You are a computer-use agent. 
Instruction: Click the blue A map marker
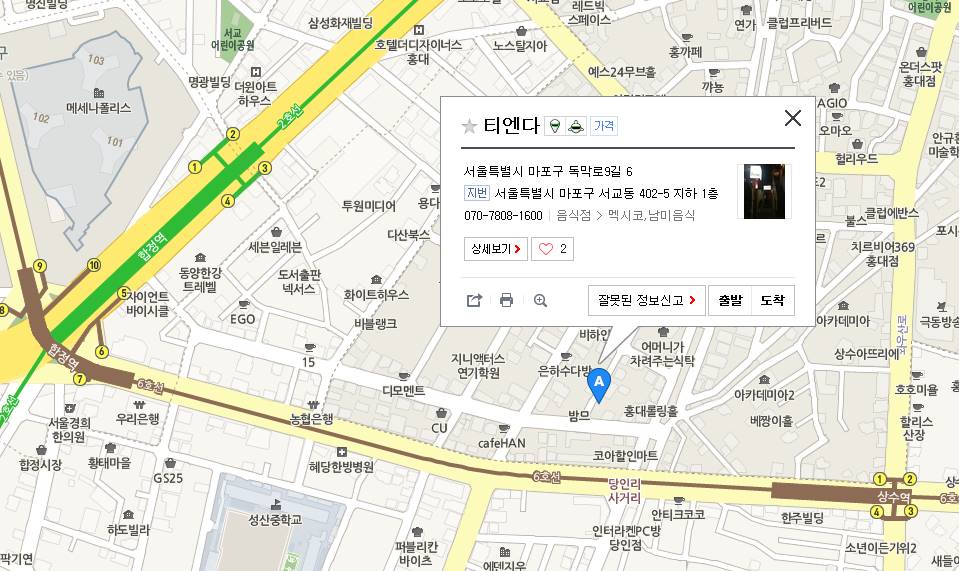point(599,385)
